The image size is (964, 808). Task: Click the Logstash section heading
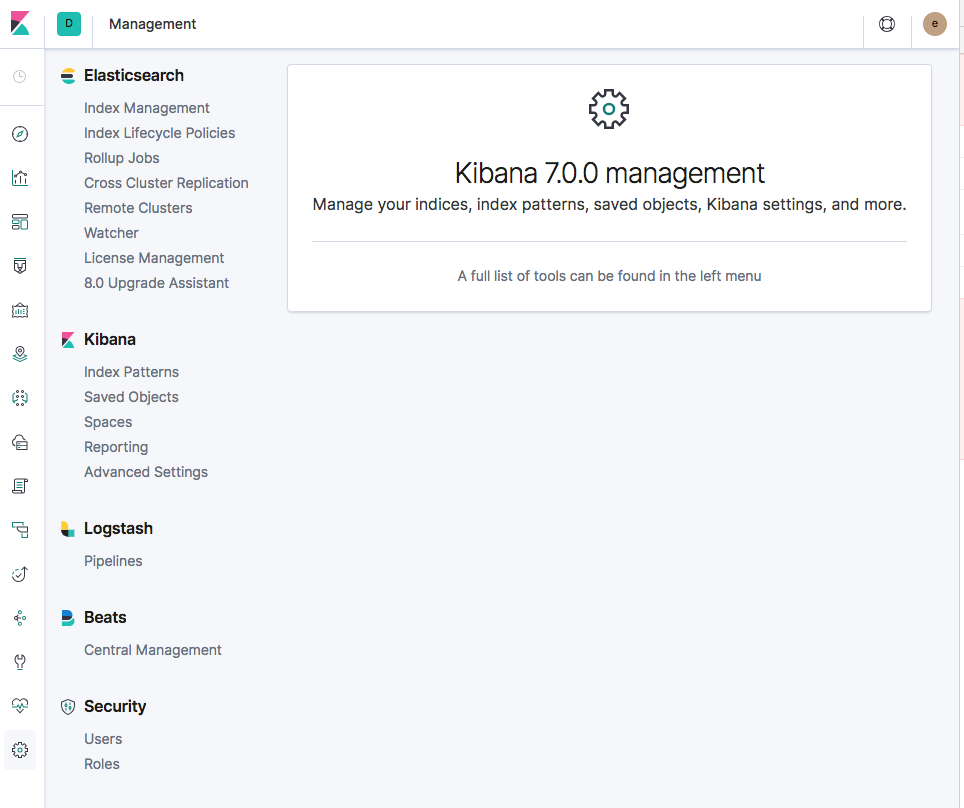coord(119,529)
